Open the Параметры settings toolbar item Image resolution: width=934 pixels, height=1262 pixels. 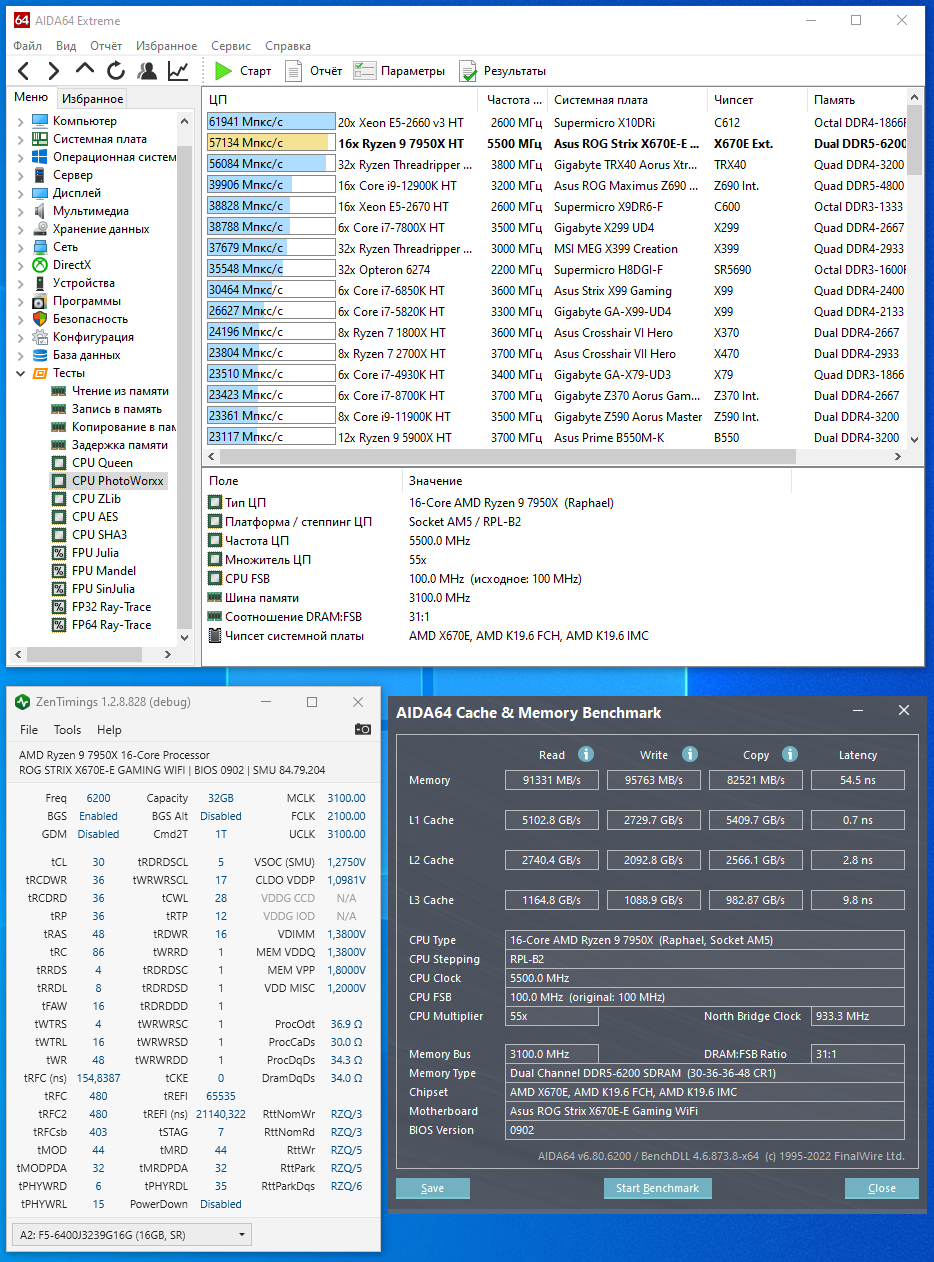click(x=399, y=71)
